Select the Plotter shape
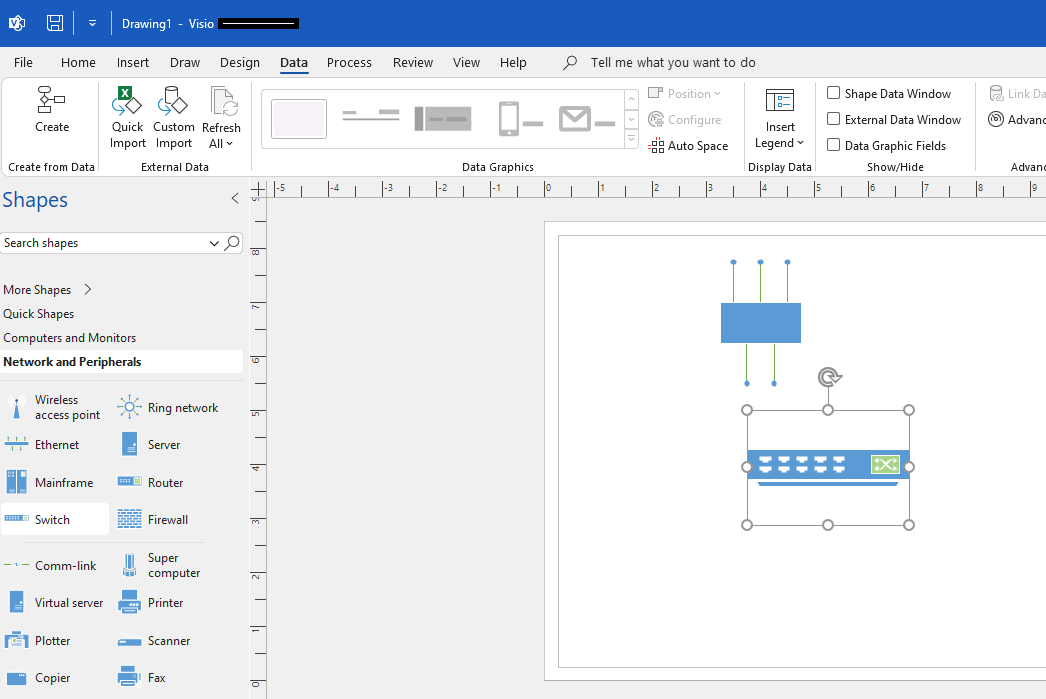The image size is (1046, 699). (37, 640)
